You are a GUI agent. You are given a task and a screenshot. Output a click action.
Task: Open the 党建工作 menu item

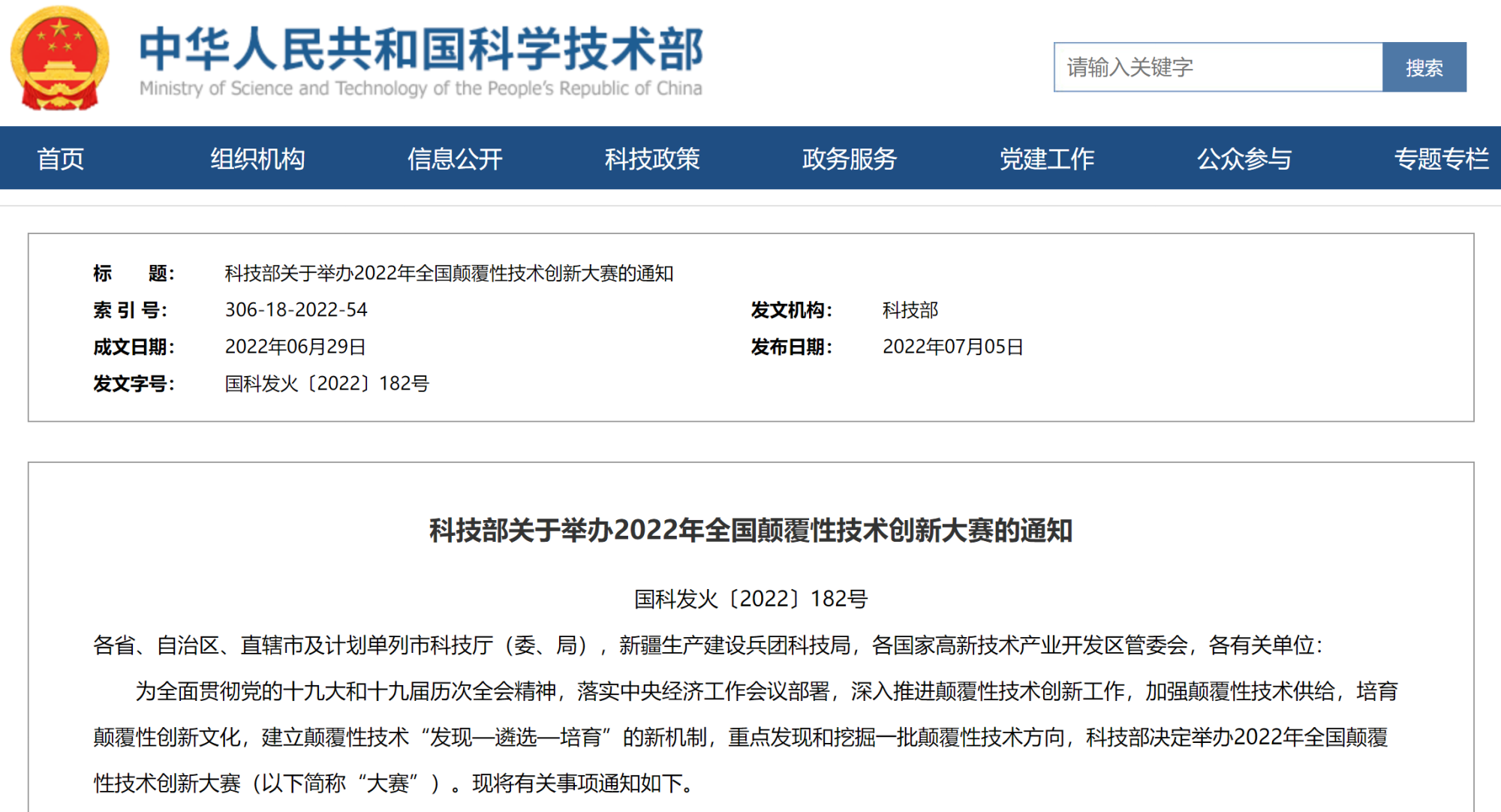point(1048,158)
